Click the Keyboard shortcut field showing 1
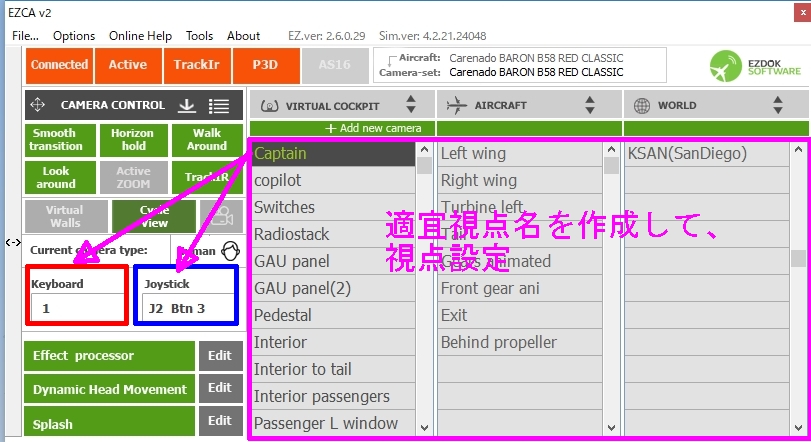Image resolution: width=811 pixels, height=442 pixels. pyautogui.click(x=77, y=308)
